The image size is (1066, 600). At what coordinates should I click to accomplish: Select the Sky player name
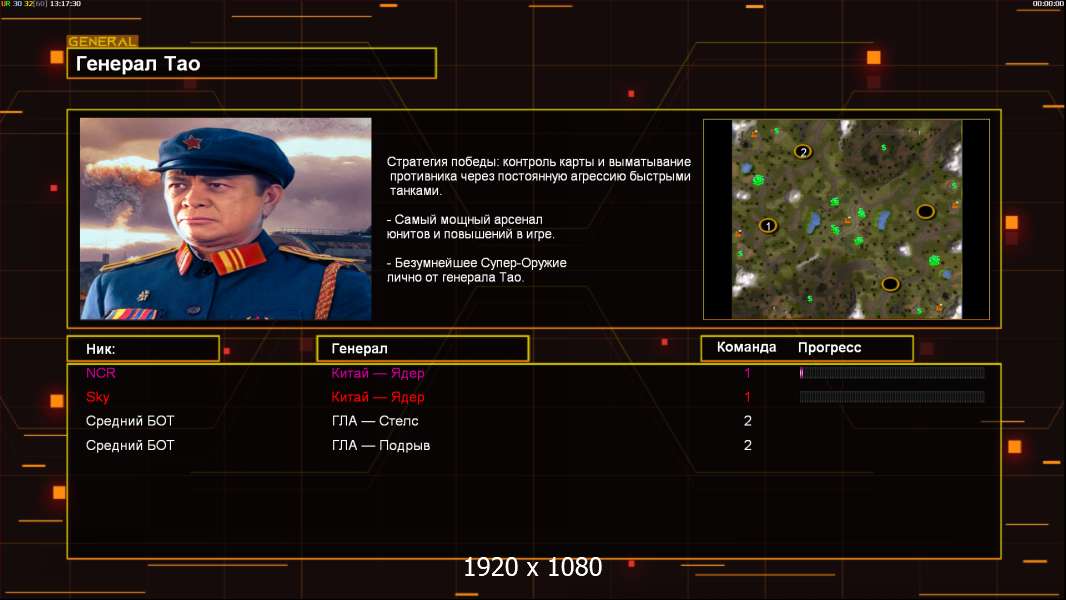click(97, 397)
